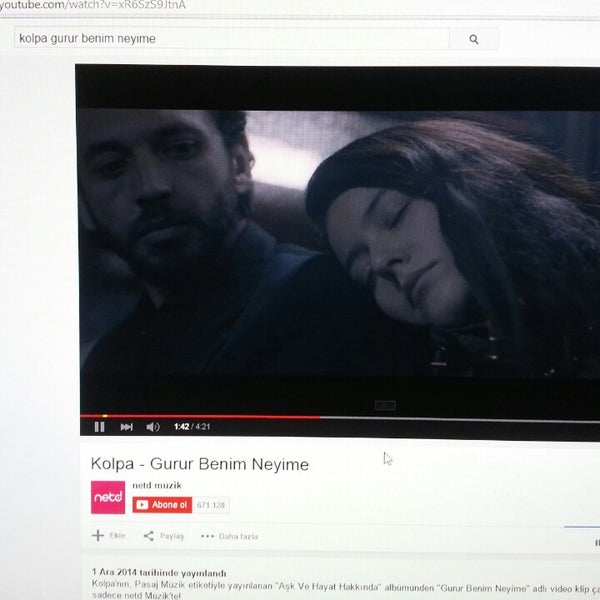Click the search magnifier button
The width and height of the screenshot is (600, 600).
(474, 39)
